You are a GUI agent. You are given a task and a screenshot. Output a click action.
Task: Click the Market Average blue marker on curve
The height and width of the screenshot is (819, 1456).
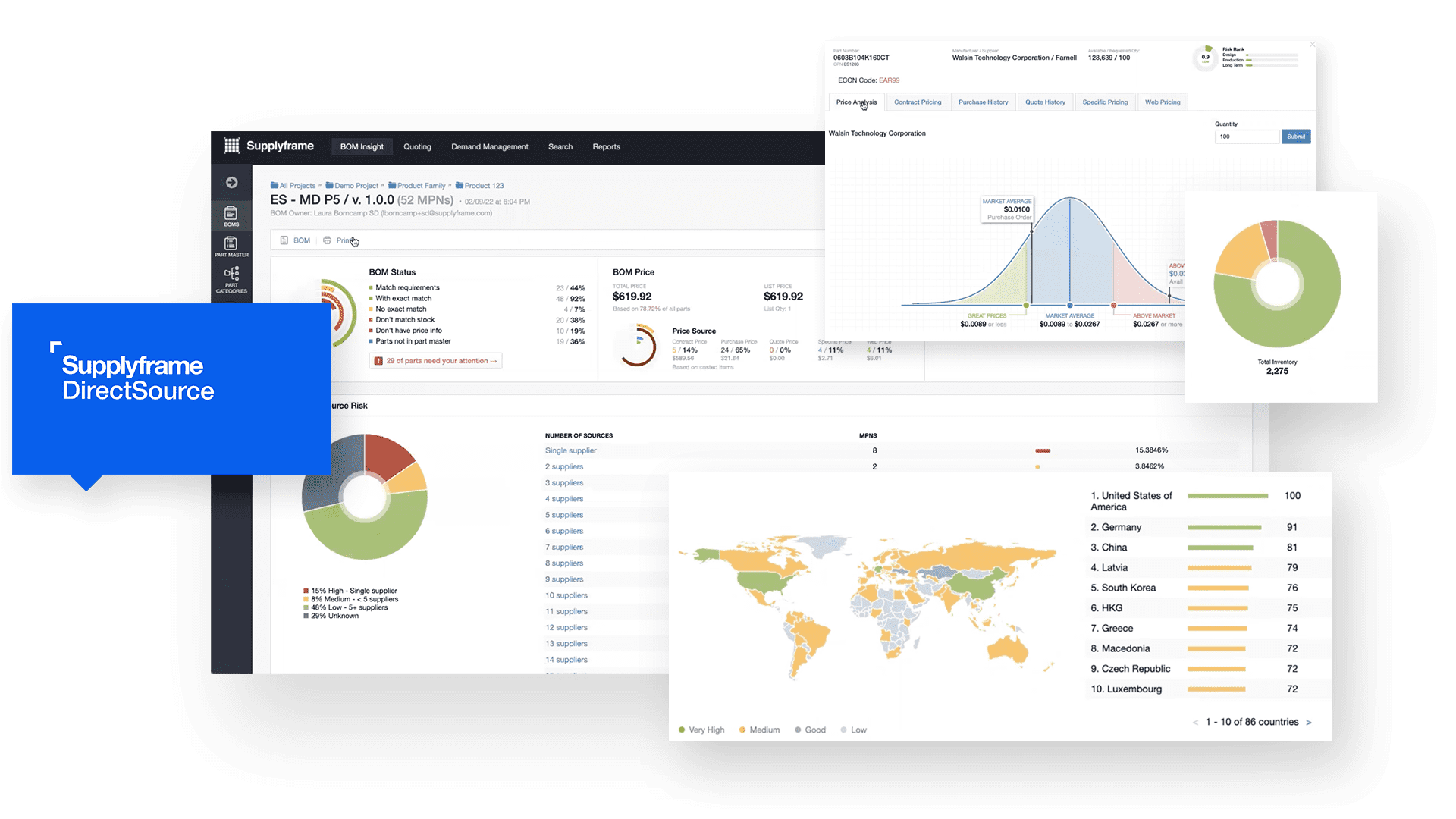pos(1070,306)
